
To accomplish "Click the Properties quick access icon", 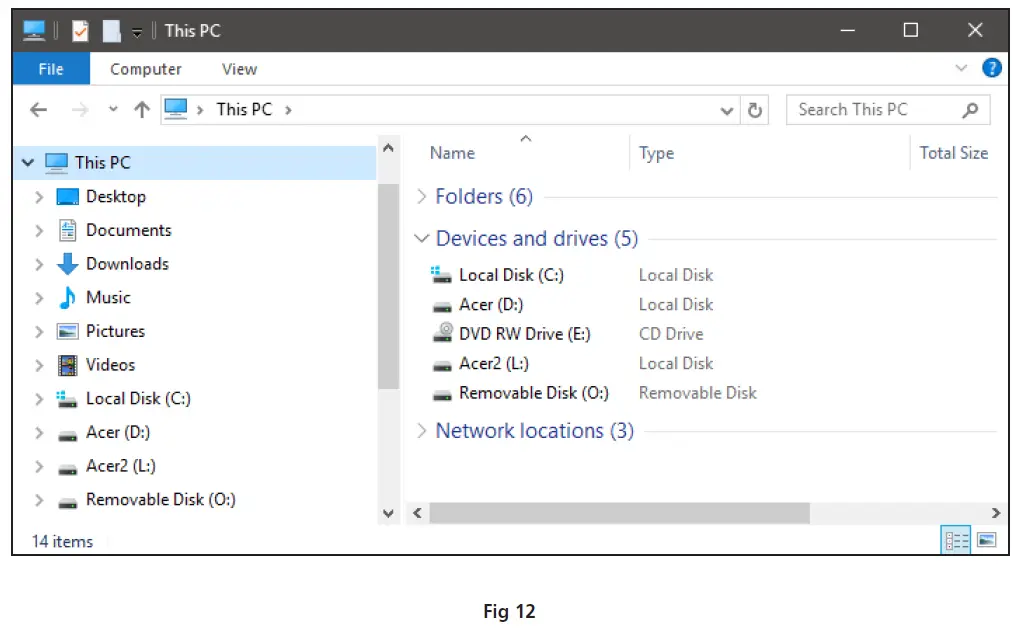I will click(x=81, y=31).
